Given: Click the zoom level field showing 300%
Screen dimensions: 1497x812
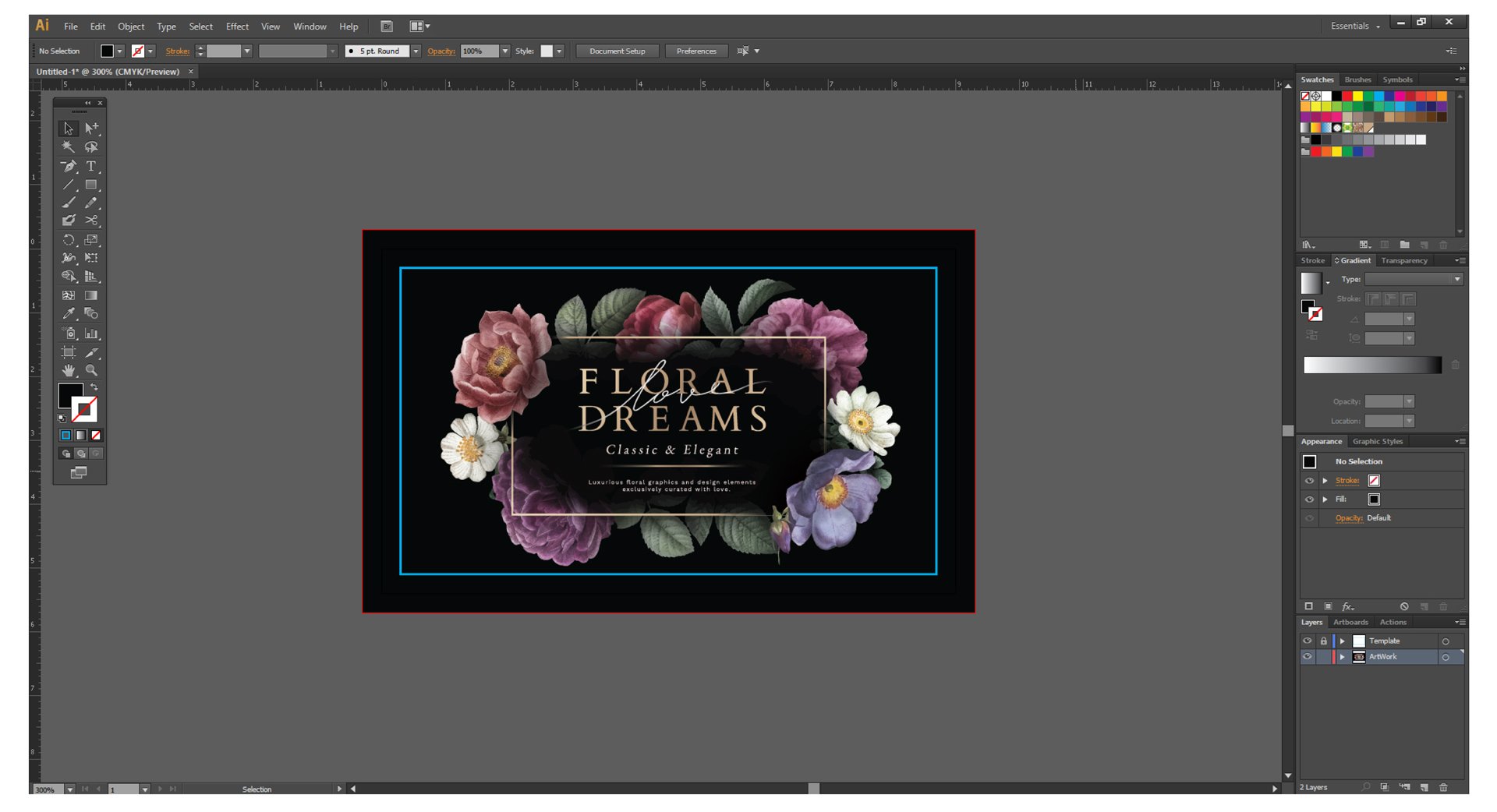Looking at the screenshot, I should 47,789.
